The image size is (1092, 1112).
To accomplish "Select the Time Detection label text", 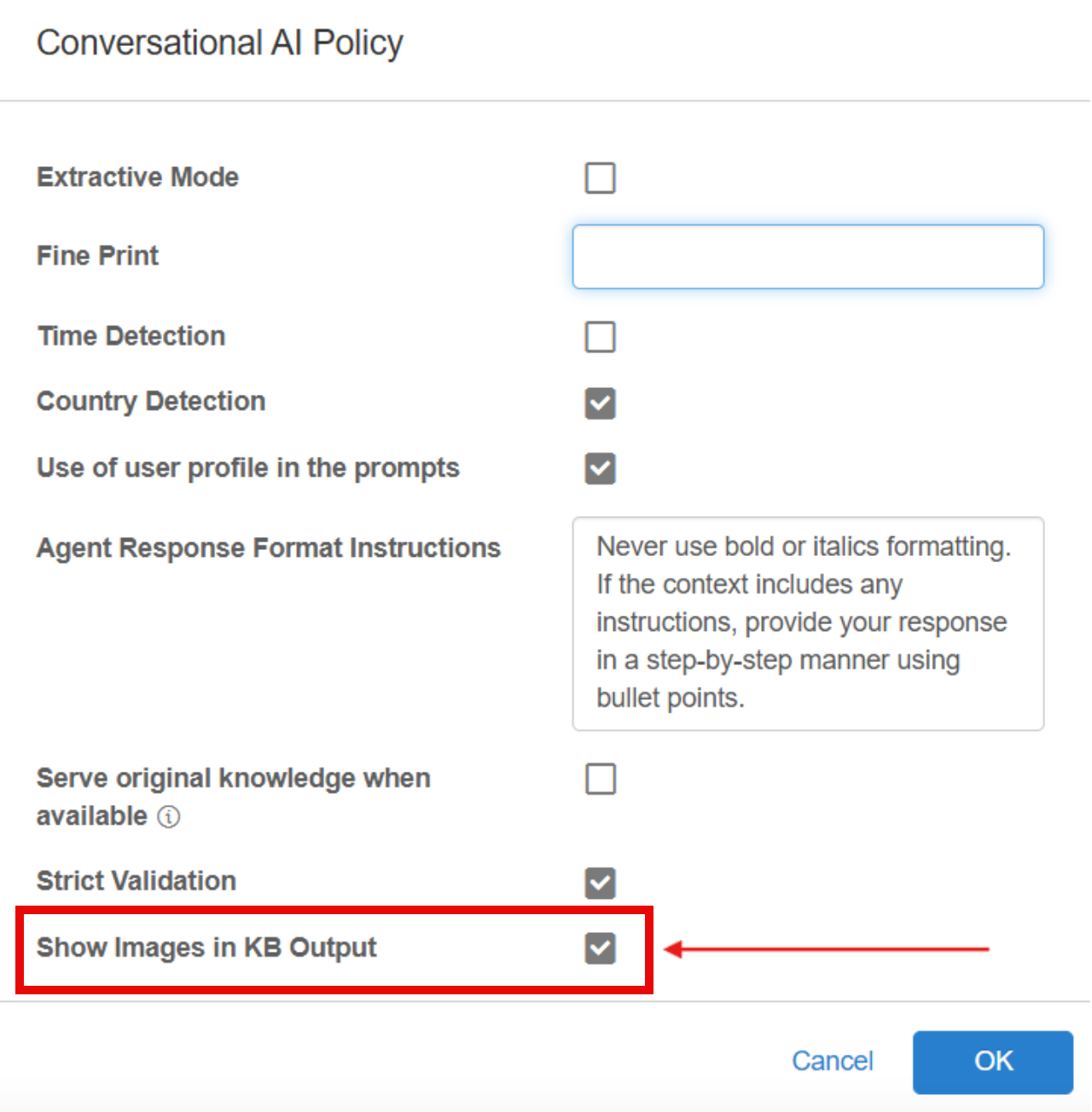I will [x=131, y=336].
